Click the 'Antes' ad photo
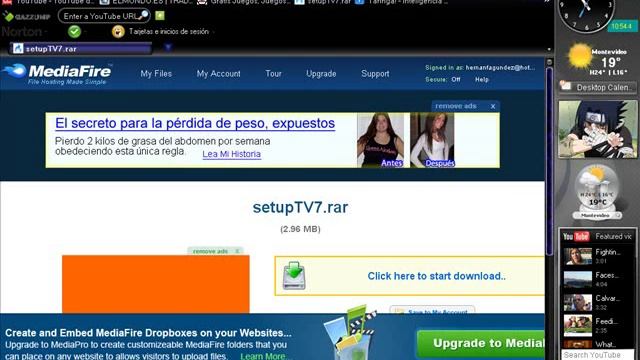Viewport: 640px width, 360px height. tap(380, 140)
